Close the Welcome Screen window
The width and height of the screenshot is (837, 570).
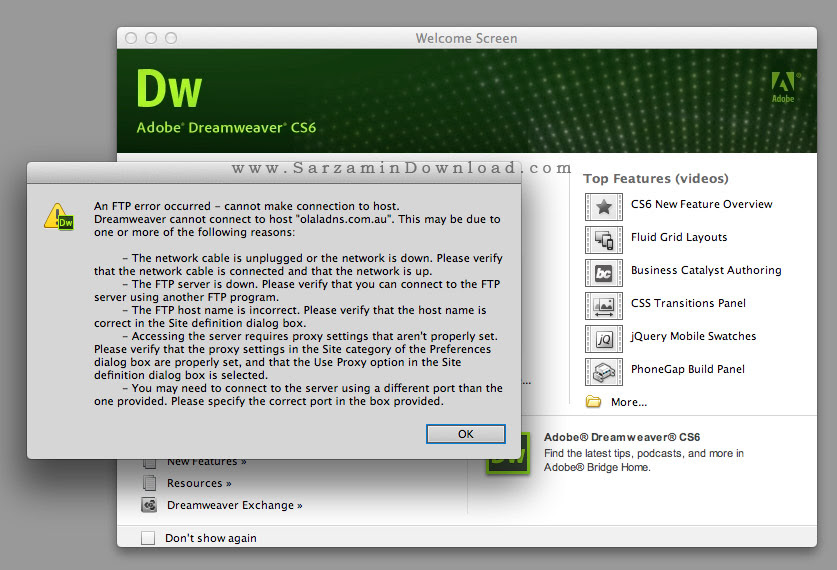tap(131, 38)
